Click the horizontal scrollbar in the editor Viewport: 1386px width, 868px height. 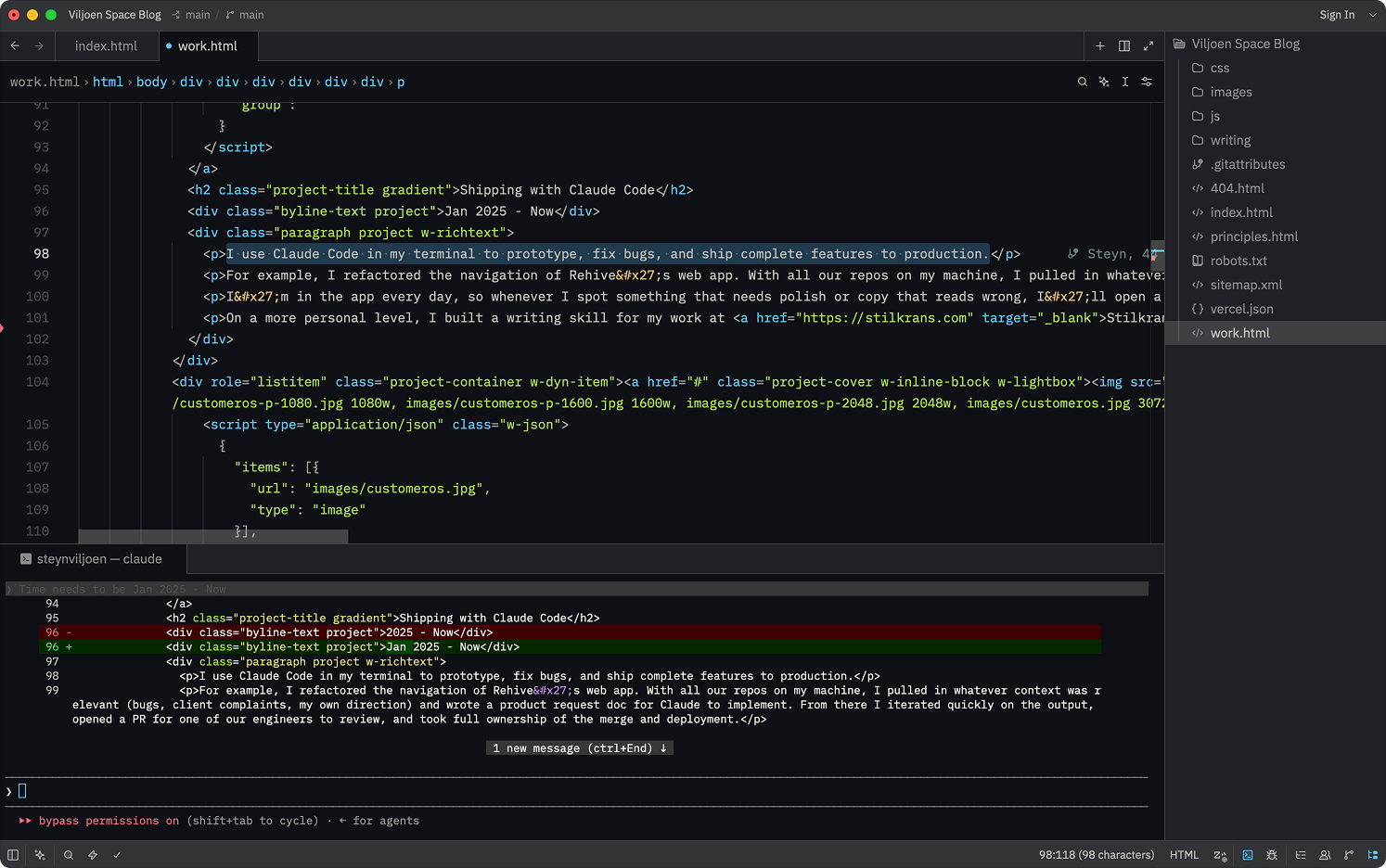[x=213, y=537]
